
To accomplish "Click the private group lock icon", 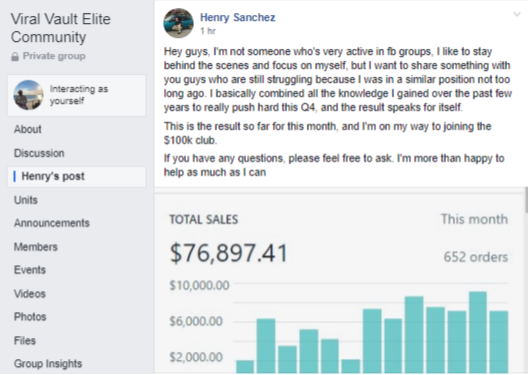I will click(x=15, y=56).
